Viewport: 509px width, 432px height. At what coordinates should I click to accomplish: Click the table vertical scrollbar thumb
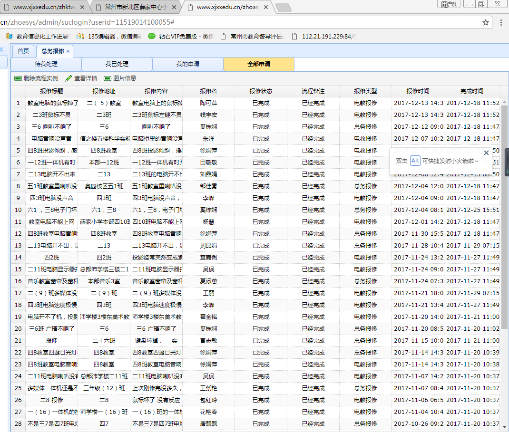coord(504,217)
